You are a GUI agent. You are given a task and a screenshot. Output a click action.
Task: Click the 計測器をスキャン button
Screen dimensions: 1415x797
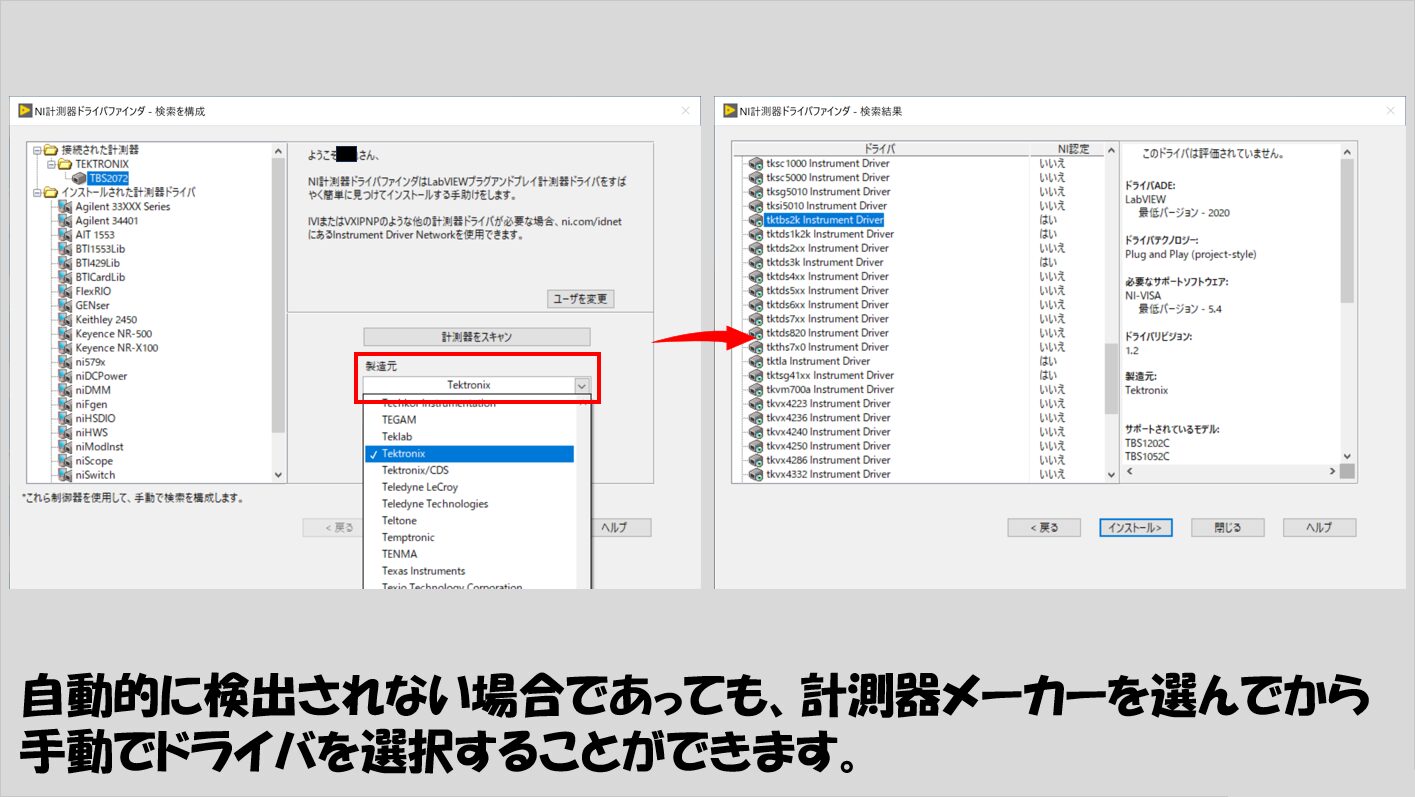coord(477,337)
